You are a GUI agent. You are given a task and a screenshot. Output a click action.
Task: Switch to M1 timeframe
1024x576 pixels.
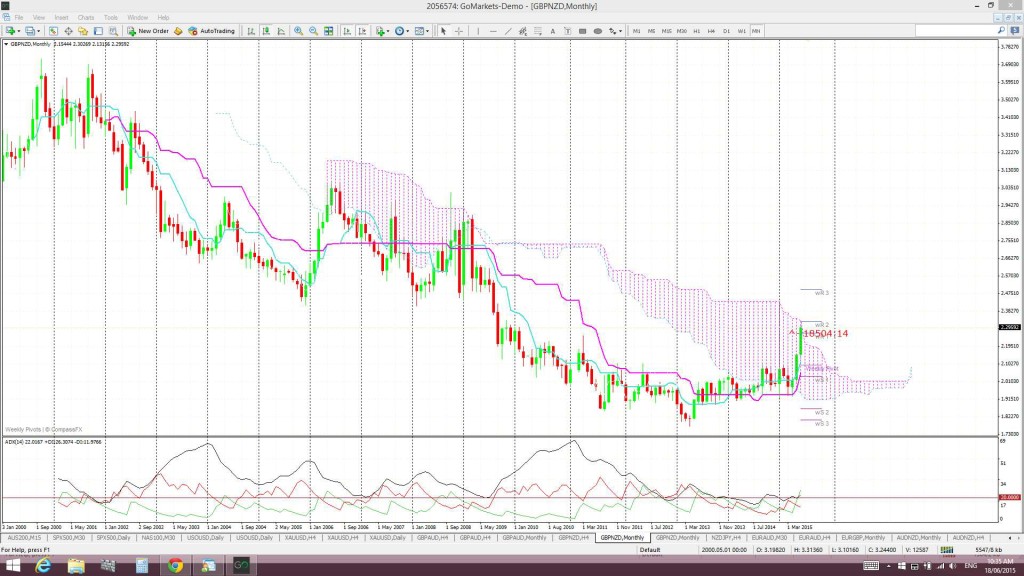click(637, 31)
